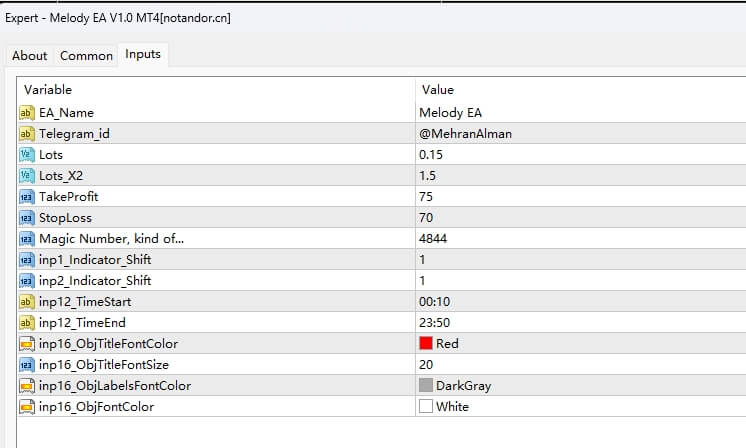Click the string icon next to Telegram_id

[x=27, y=134]
